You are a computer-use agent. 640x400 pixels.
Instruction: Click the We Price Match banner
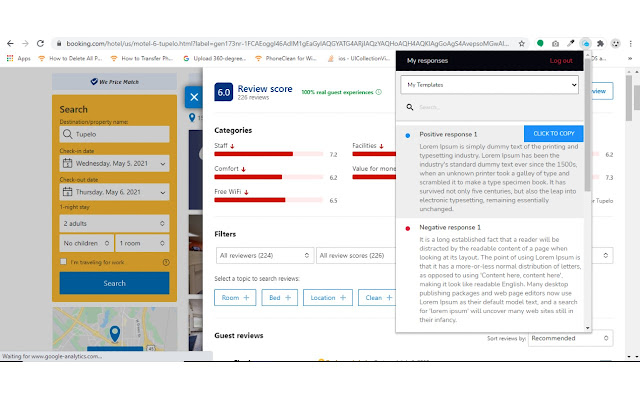(x=114, y=82)
